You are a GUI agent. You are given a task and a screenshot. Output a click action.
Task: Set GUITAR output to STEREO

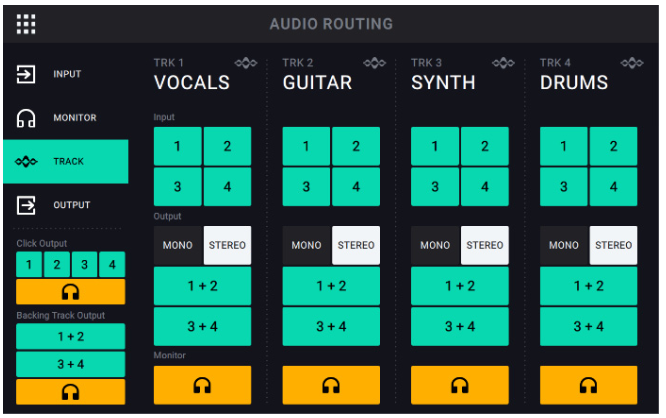click(356, 245)
